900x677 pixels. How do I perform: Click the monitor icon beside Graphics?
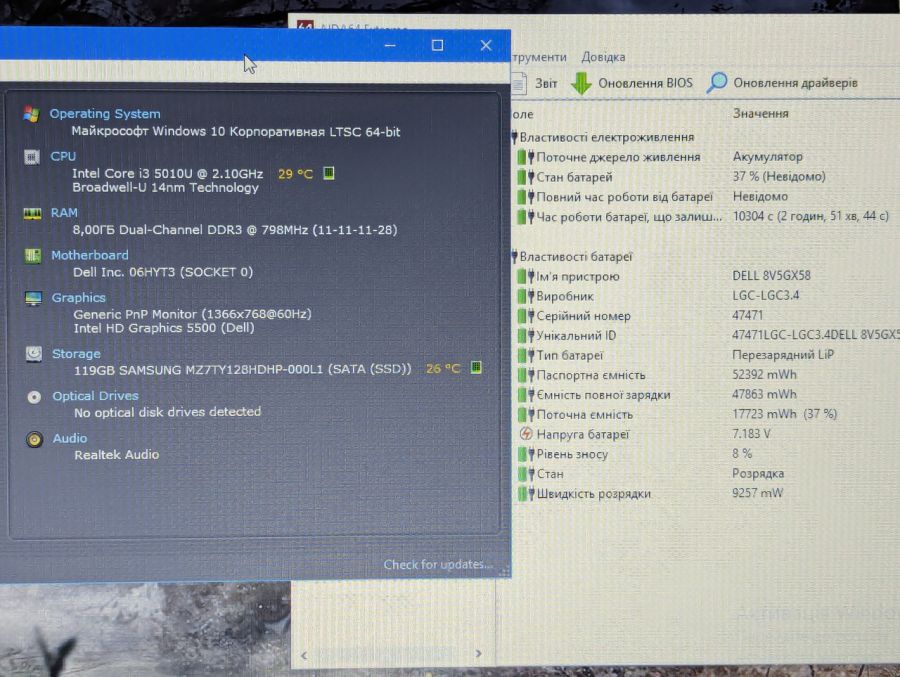coord(33,298)
